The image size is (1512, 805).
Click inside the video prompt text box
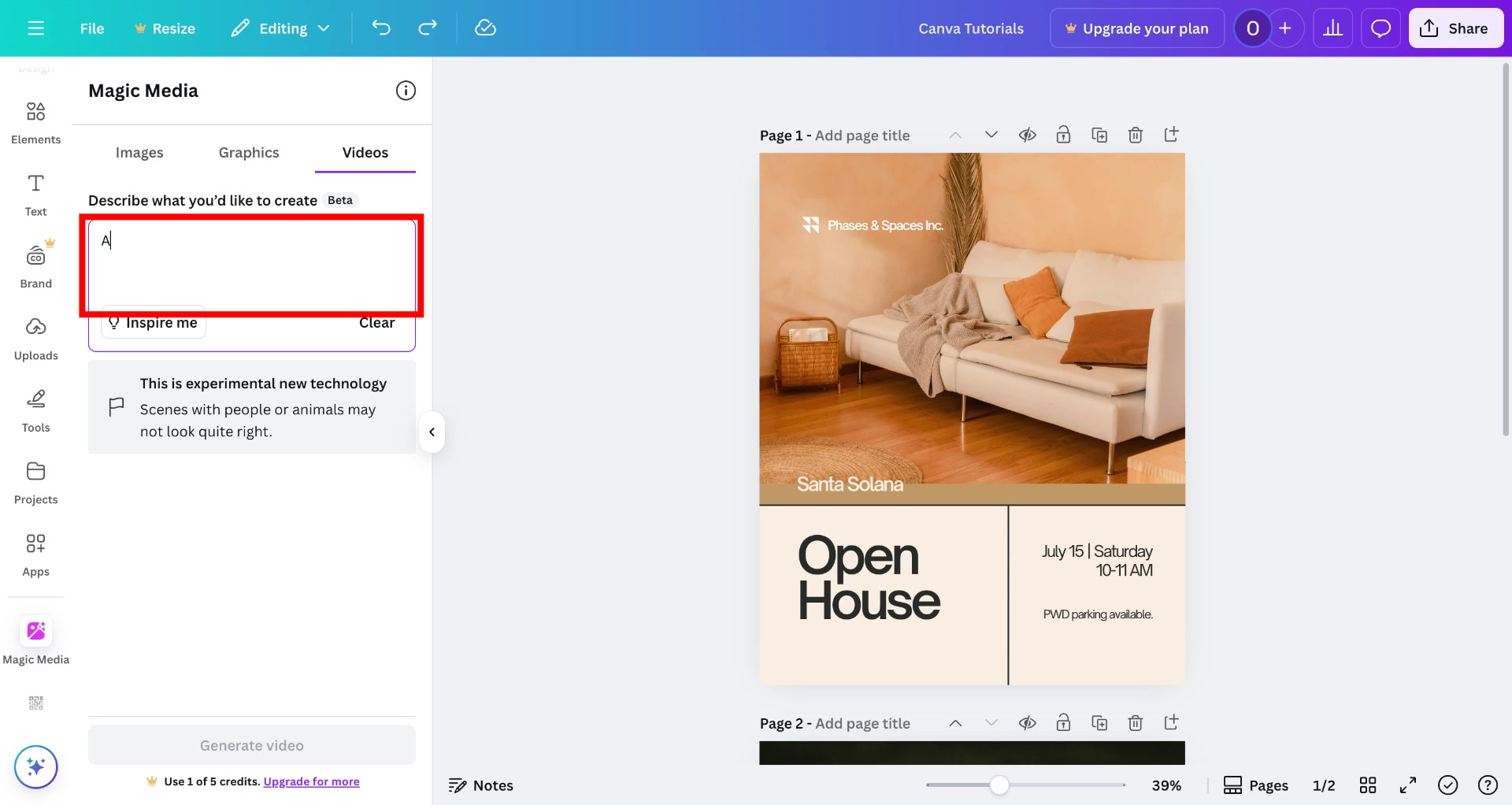(251, 265)
